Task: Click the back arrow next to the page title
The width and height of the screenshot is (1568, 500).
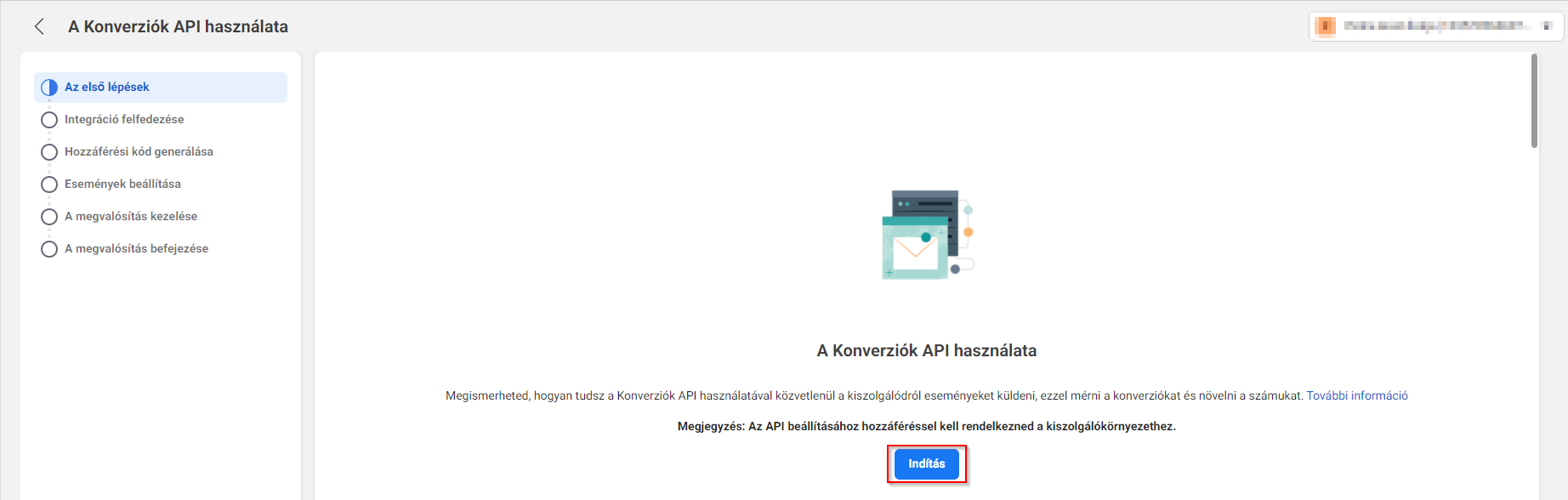Action: (x=39, y=26)
